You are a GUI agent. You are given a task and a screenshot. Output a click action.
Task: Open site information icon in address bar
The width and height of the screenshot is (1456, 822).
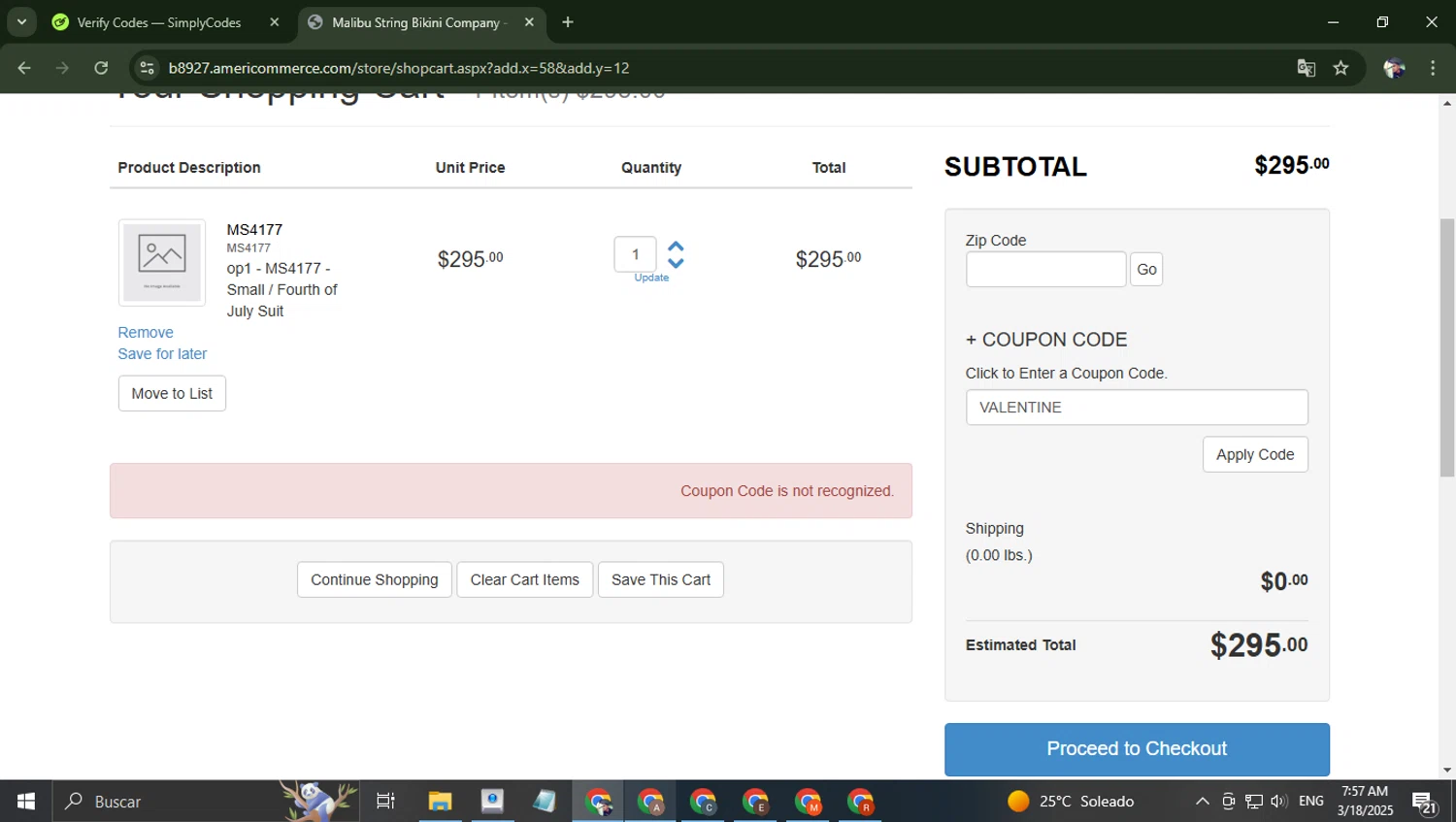[x=148, y=68]
